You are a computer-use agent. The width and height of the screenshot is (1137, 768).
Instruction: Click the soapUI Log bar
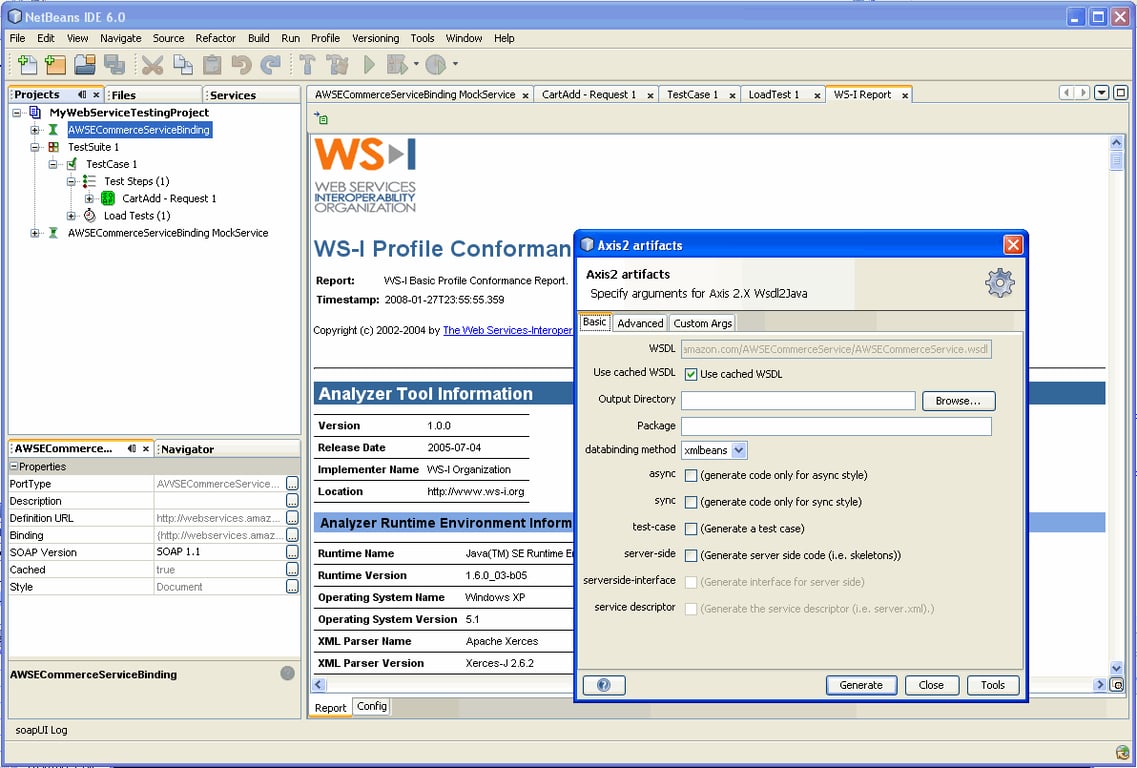tap(41, 730)
